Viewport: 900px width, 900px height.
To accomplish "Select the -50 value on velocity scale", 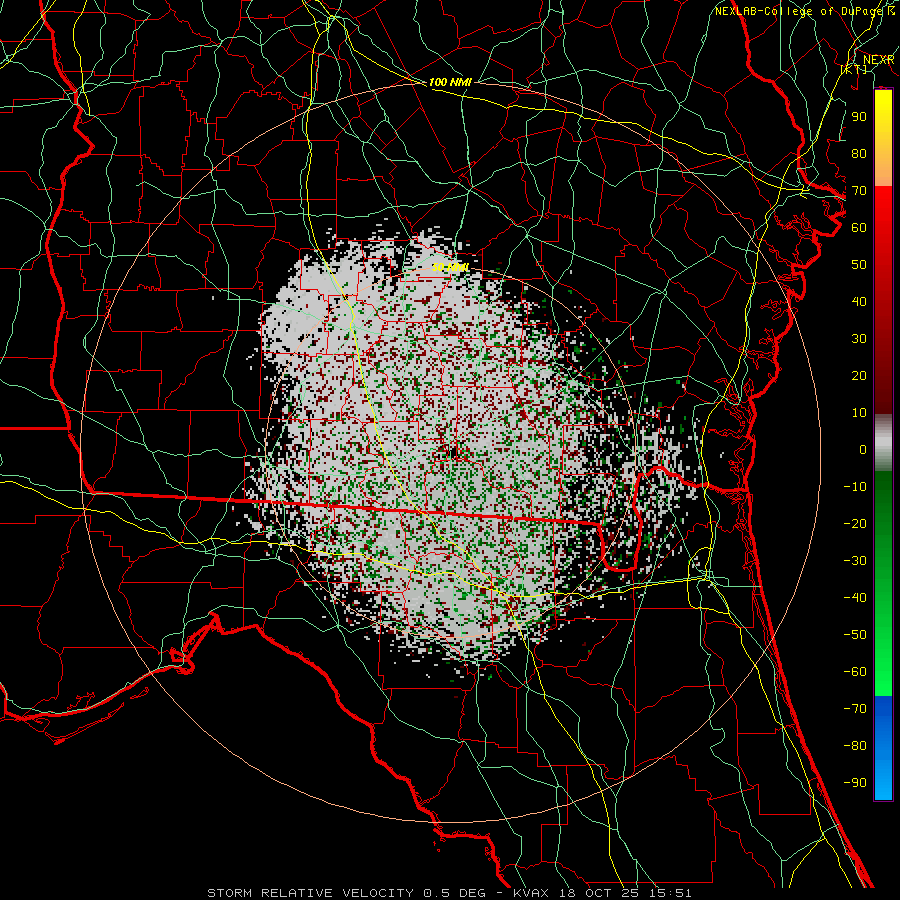I will 855,635.
